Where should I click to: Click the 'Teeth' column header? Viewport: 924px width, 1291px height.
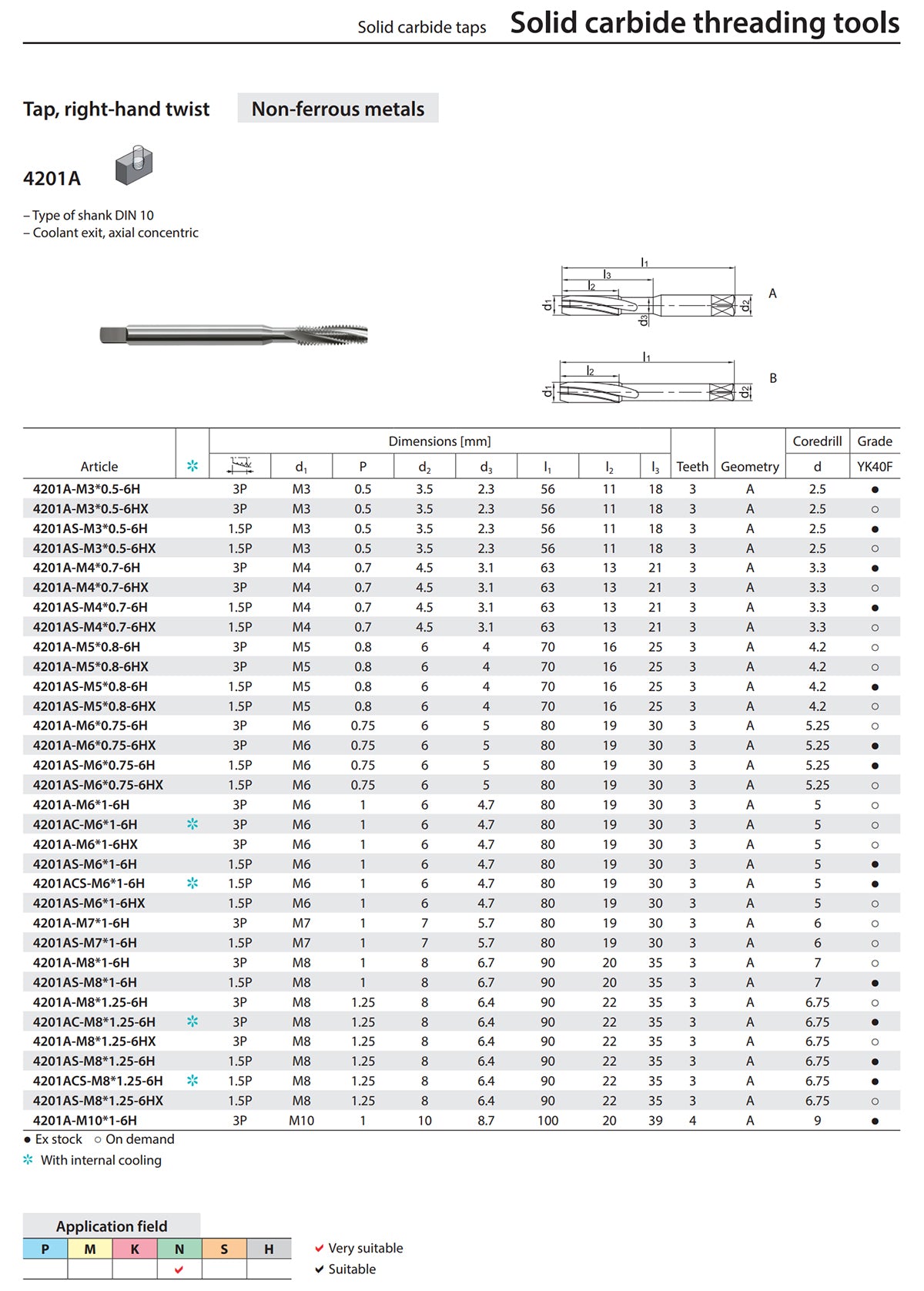click(692, 467)
